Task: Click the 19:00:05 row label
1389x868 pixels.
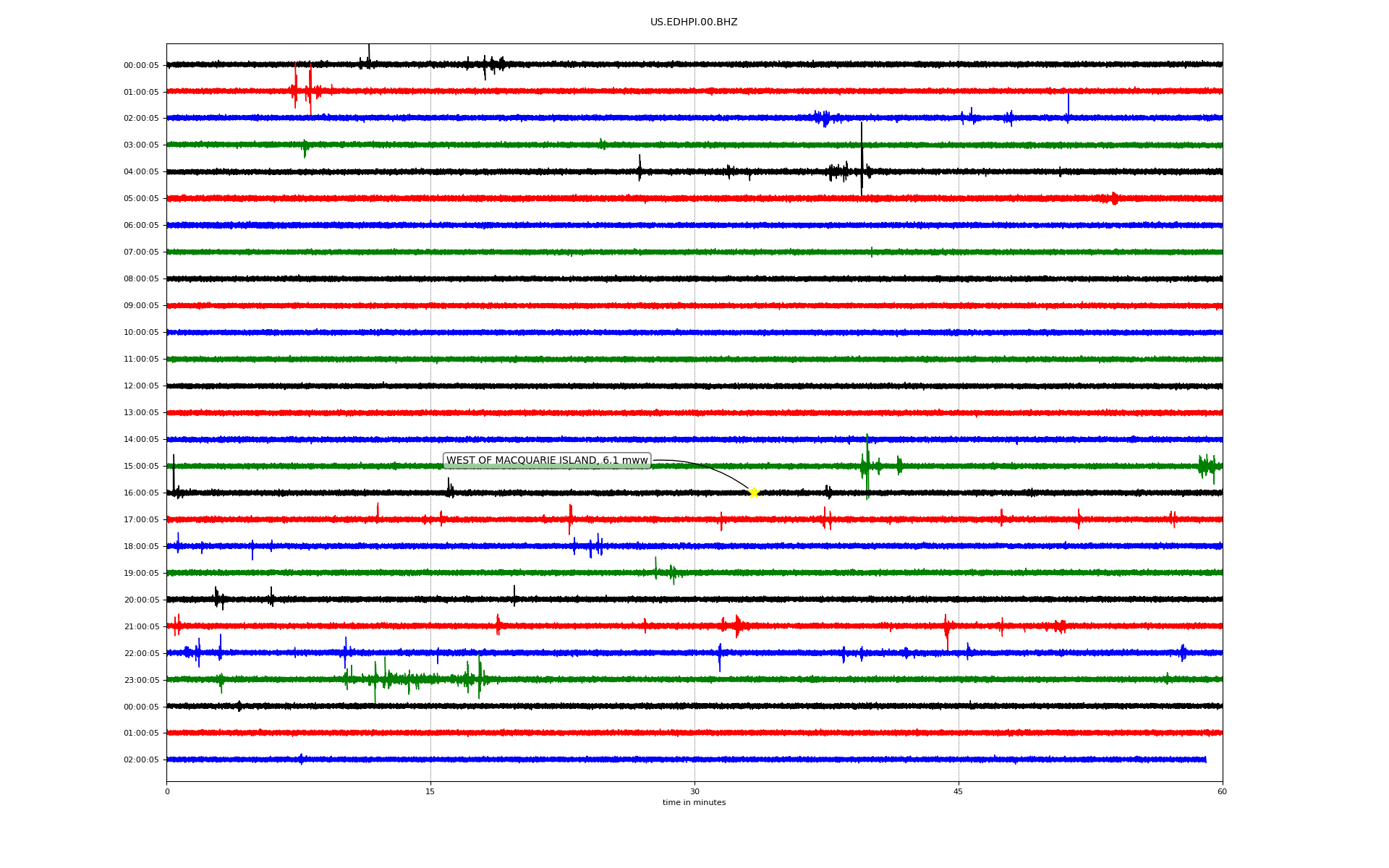Action: pos(141,574)
